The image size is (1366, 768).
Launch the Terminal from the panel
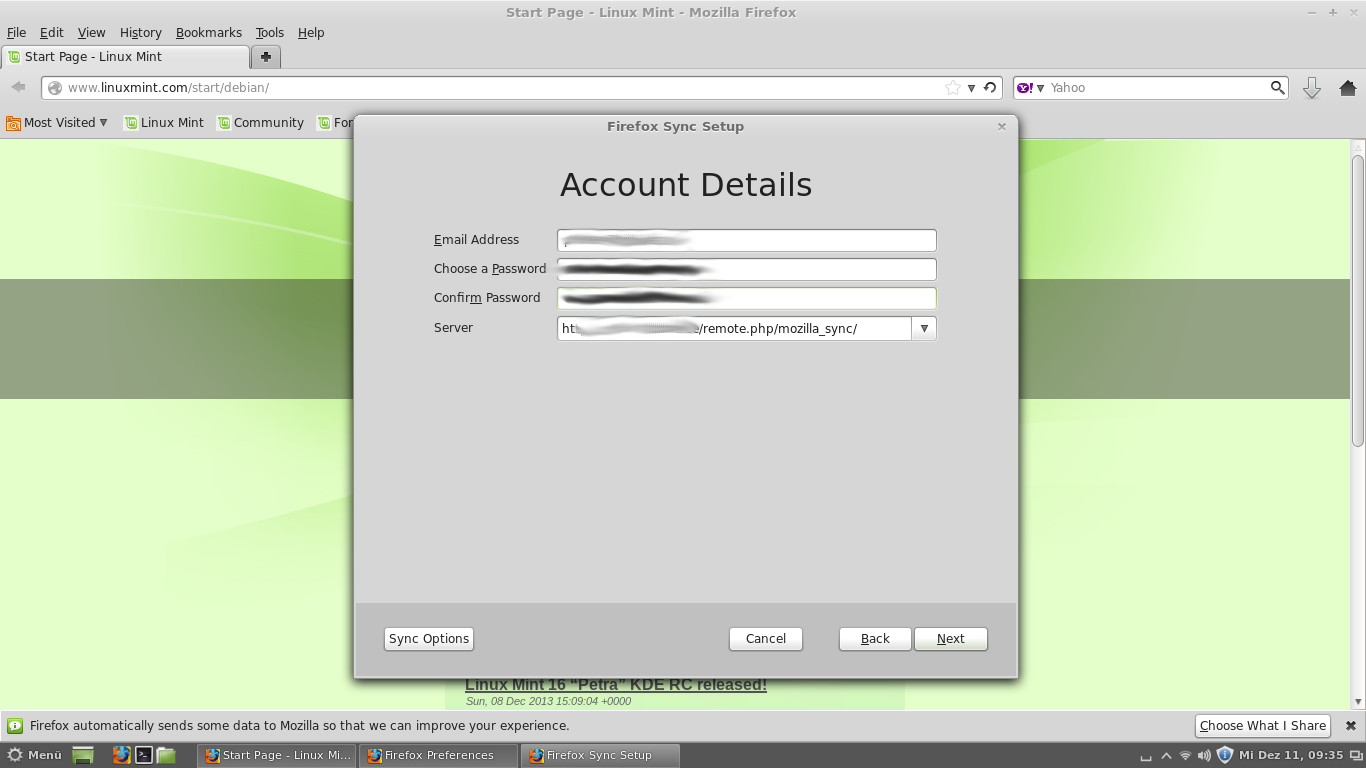[x=144, y=755]
